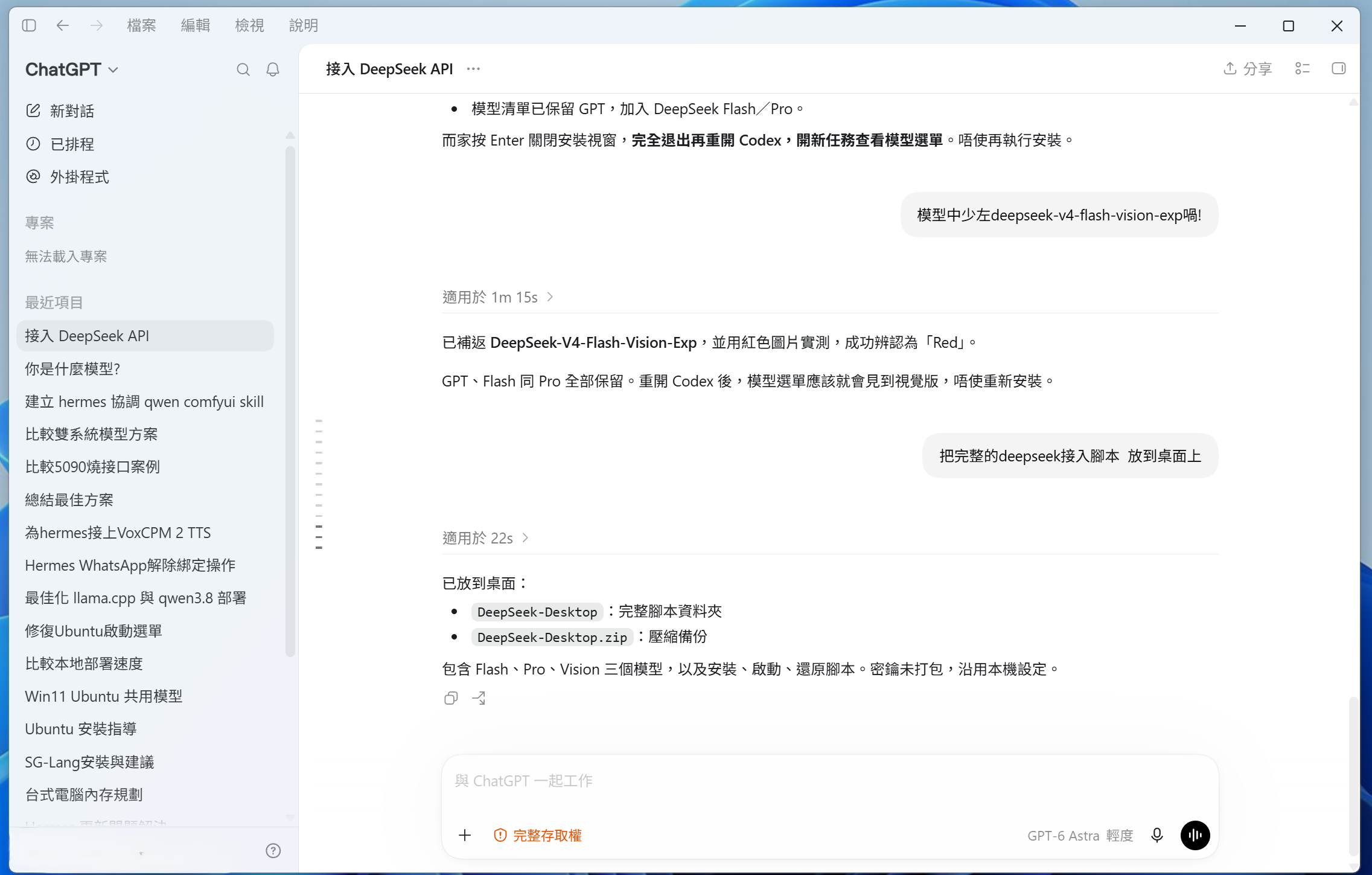Click the 最近項目 section header
Image resolution: width=1372 pixels, height=875 pixels.
click(x=54, y=303)
